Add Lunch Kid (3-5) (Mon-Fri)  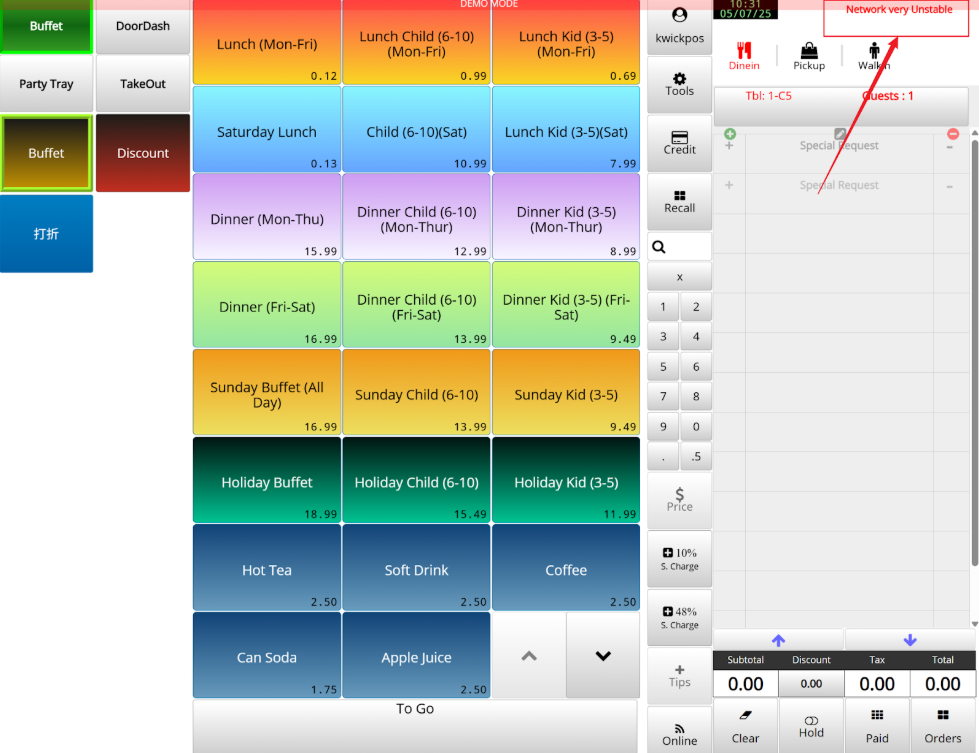click(x=566, y=44)
